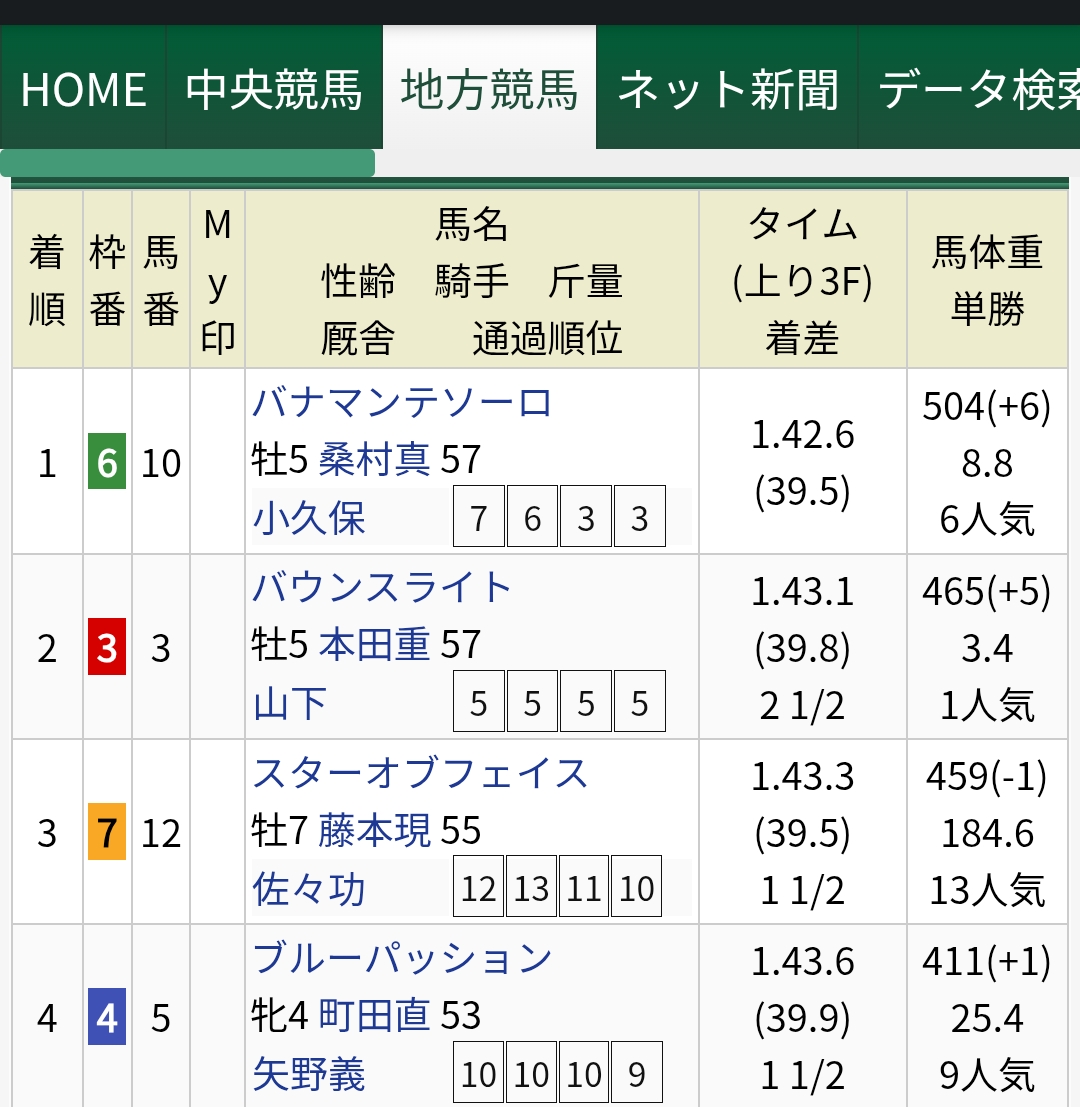Open trainer 矢野義 page
The image size is (1080, 1107).
pos(309,1075)
